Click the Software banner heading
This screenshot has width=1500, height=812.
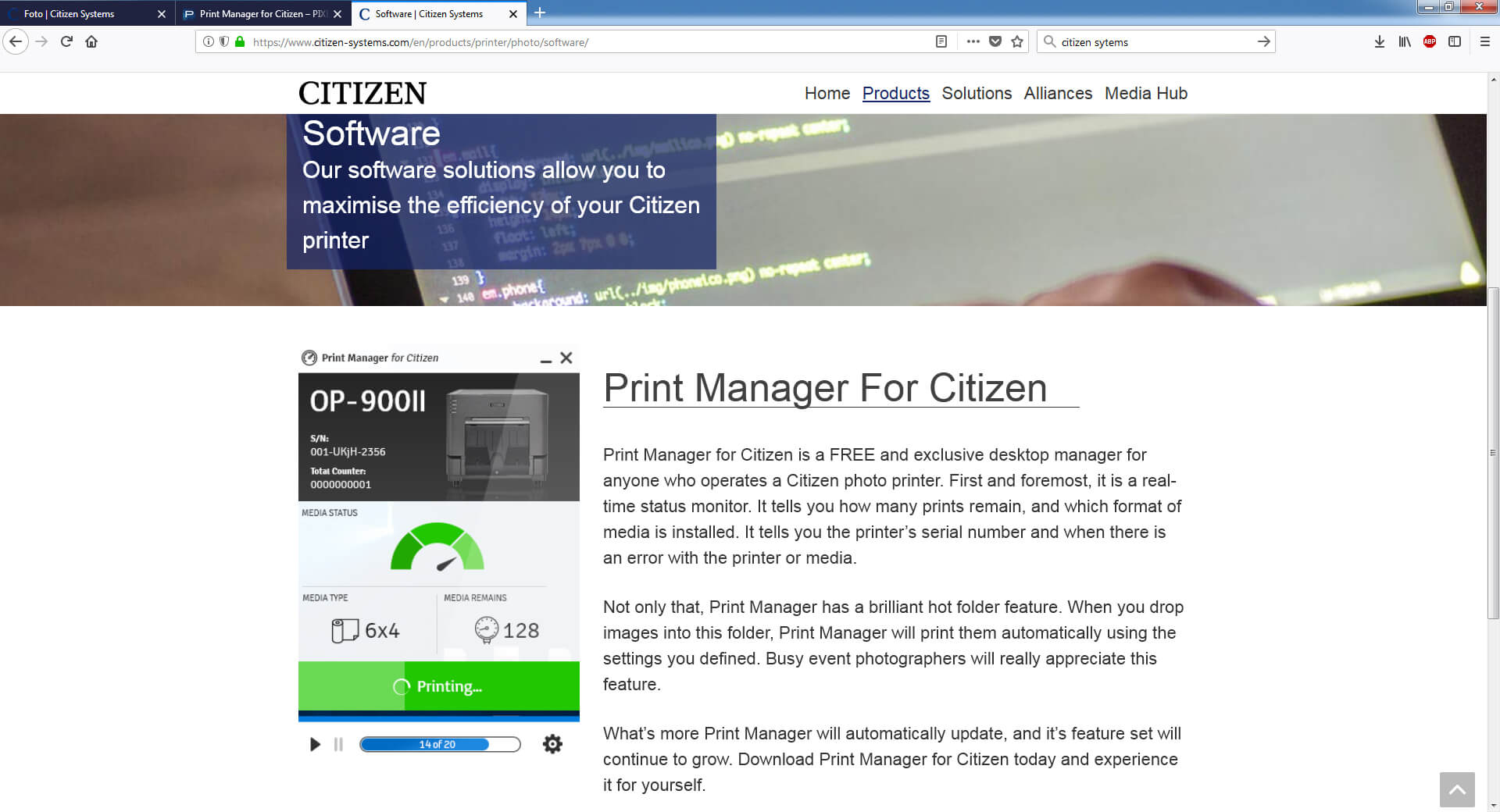[371, 134]
